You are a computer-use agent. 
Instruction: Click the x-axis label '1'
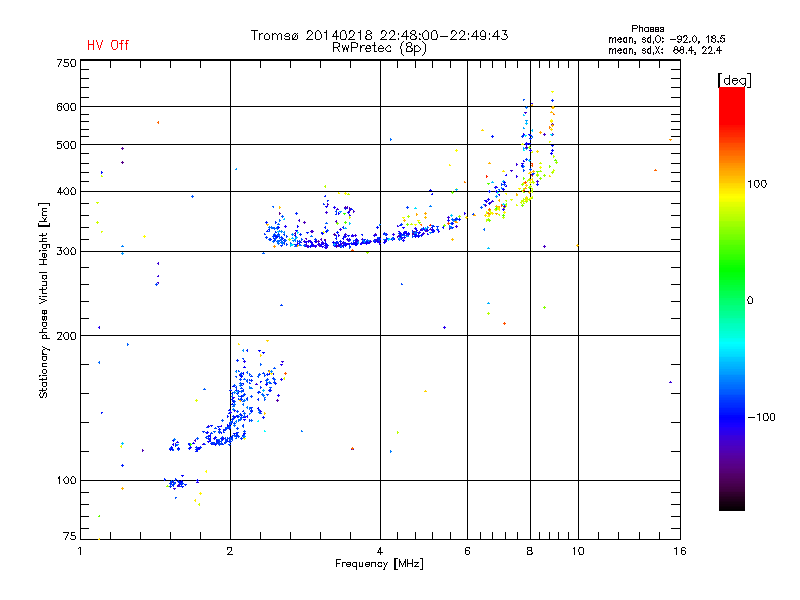[x=80, y=551]
